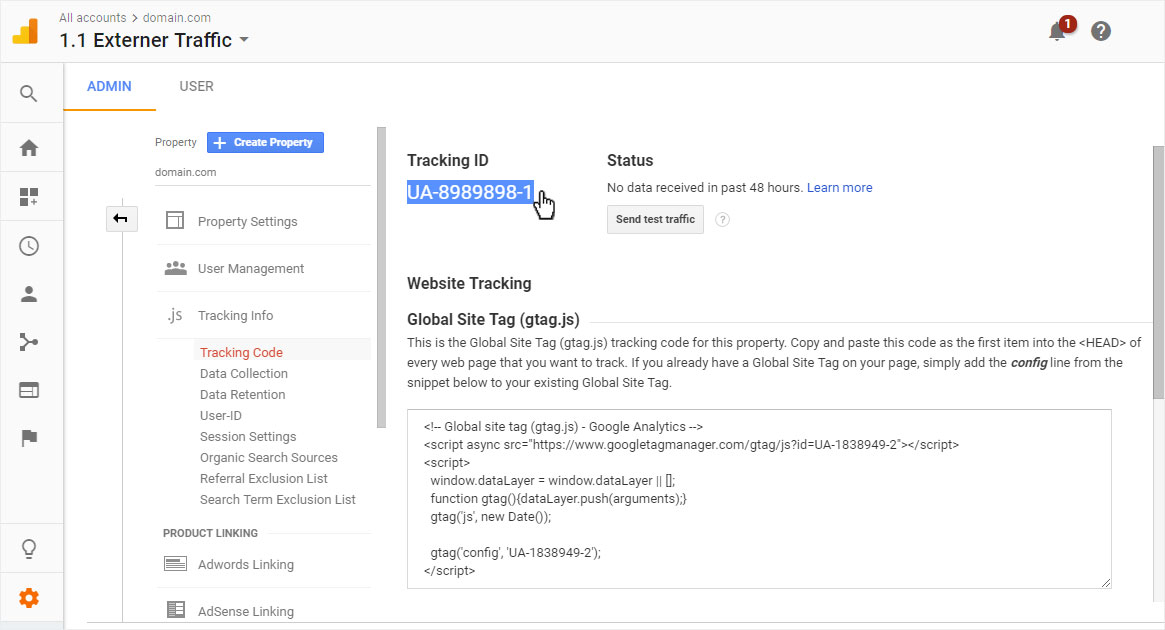The image size is (1165, 630).
Task: Click the Adwords Linking icon
Action: click(x=175, y=563)
